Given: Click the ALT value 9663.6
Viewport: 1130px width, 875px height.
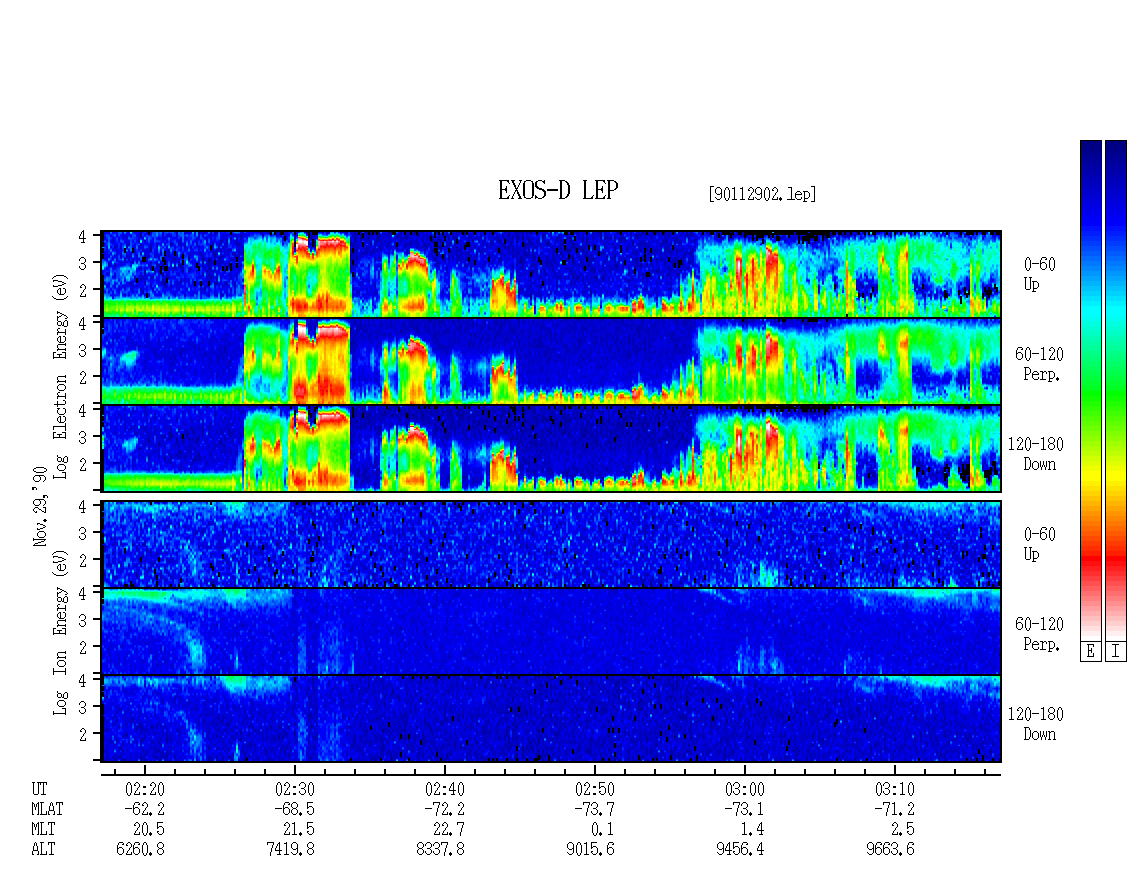Looking at the screenshot, I should 890,850.
